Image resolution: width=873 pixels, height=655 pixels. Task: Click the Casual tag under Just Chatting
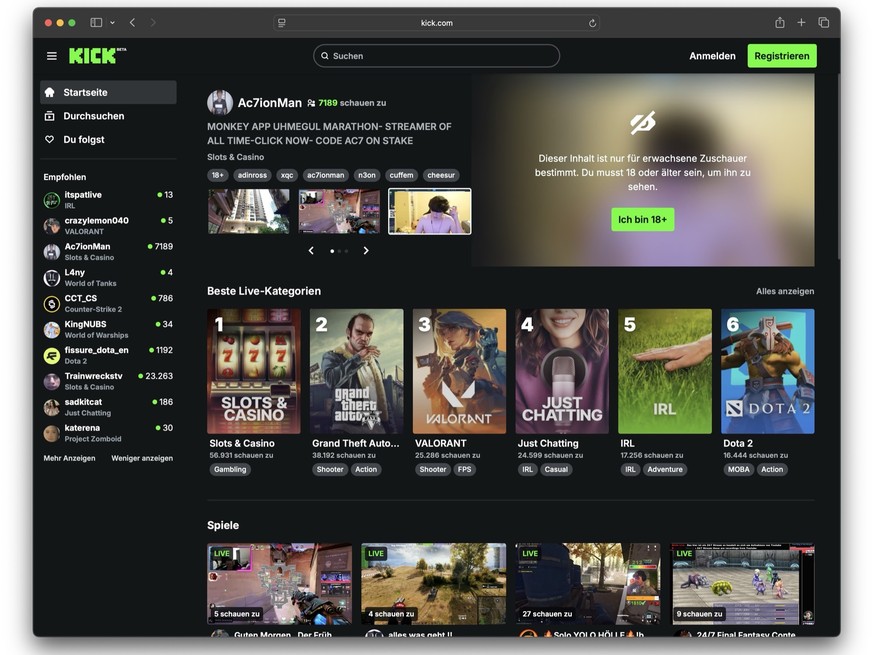click(x=556, y=470)
